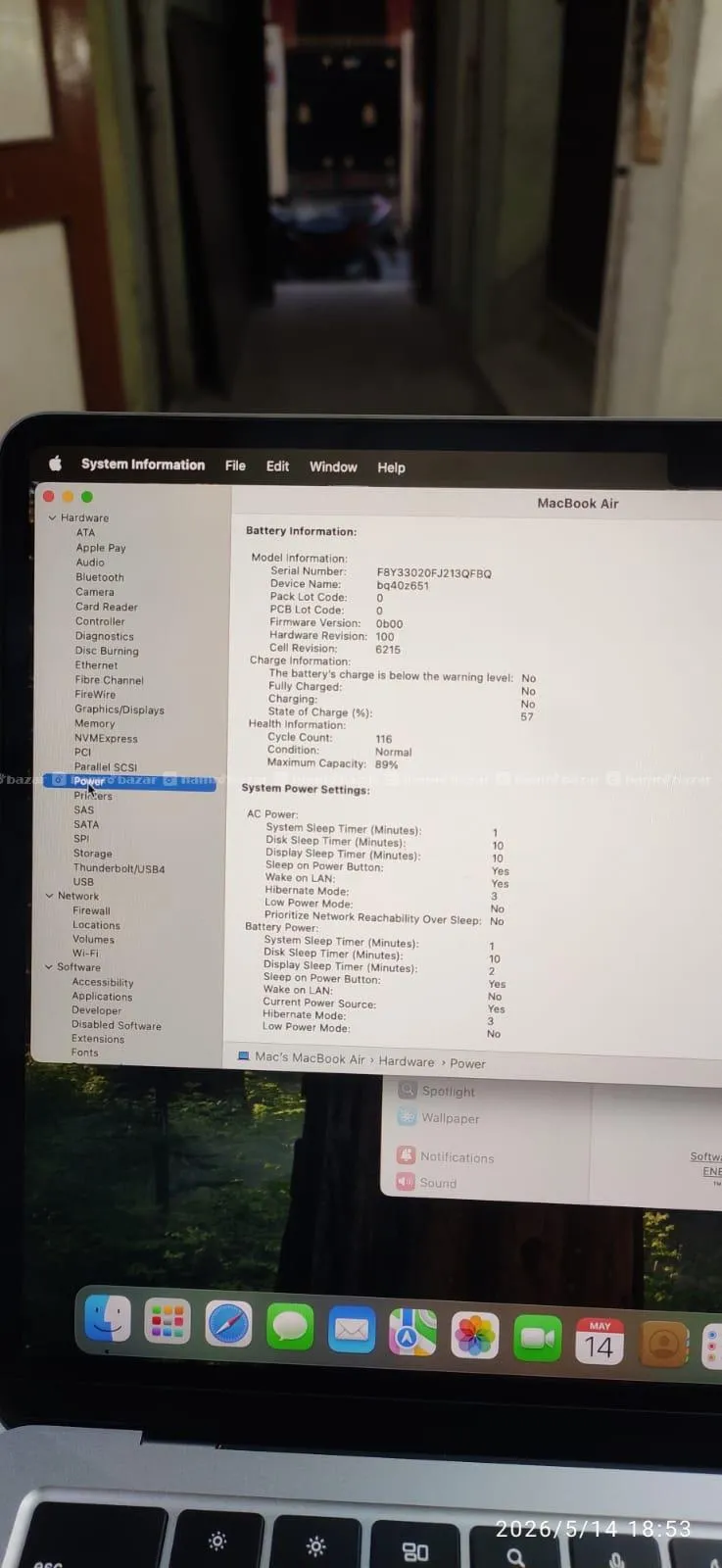
Task: Select Storage in the sidebar
Action: tap(92, 854)
